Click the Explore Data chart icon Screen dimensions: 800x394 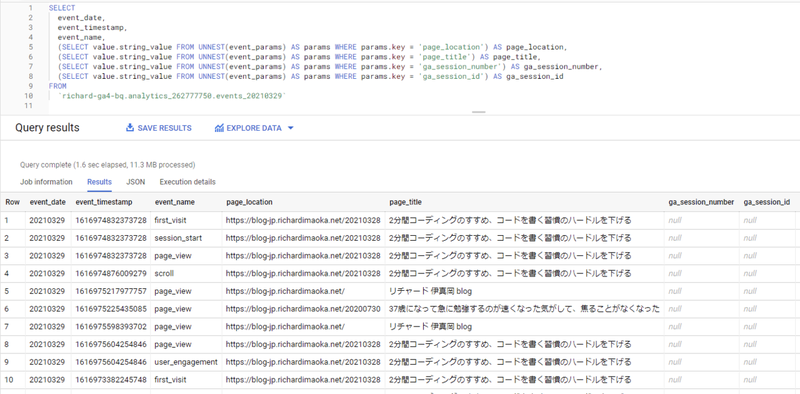pyautogui.click(x=219, y=128)
